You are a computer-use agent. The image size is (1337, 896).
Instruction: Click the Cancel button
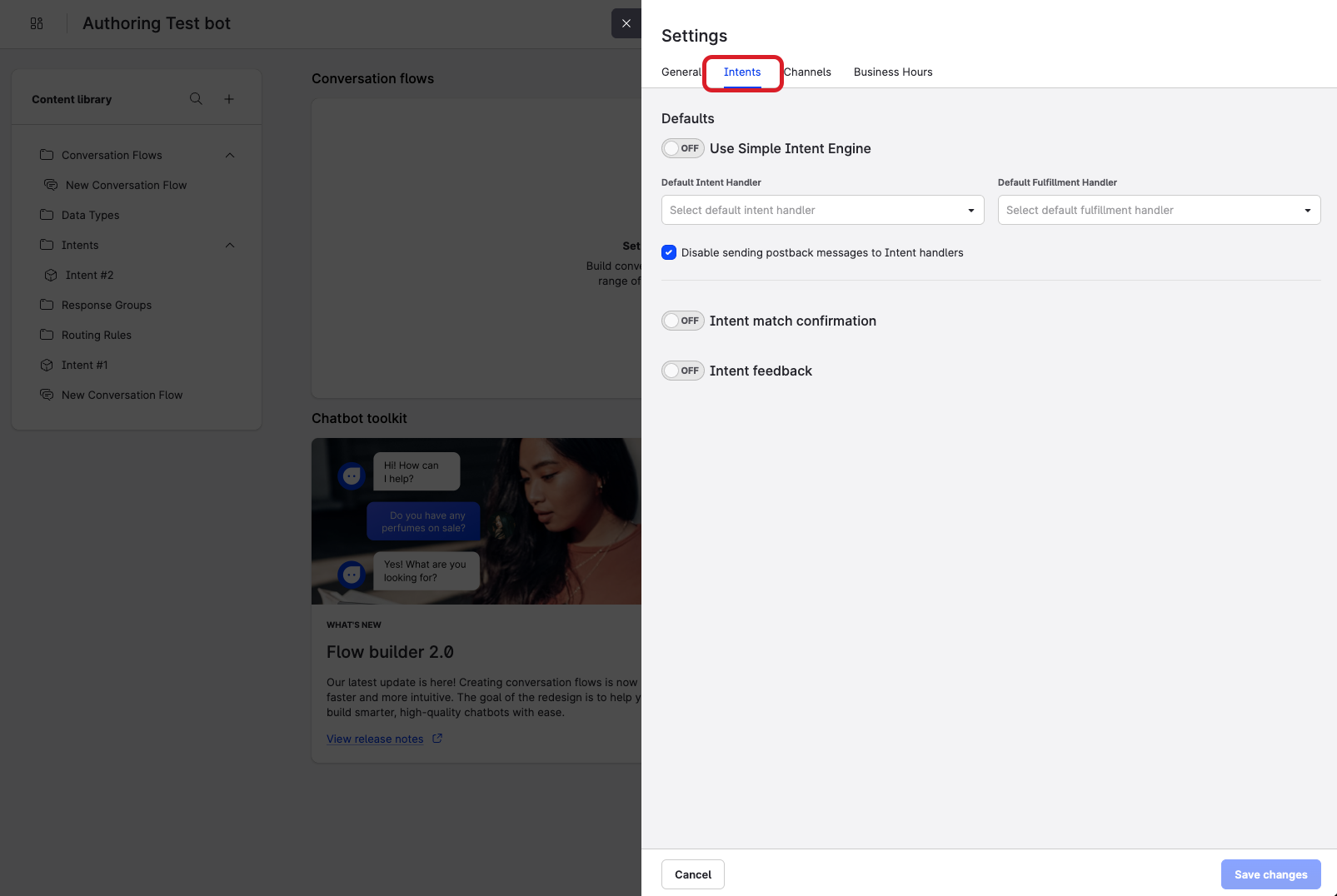click(692, 874)
